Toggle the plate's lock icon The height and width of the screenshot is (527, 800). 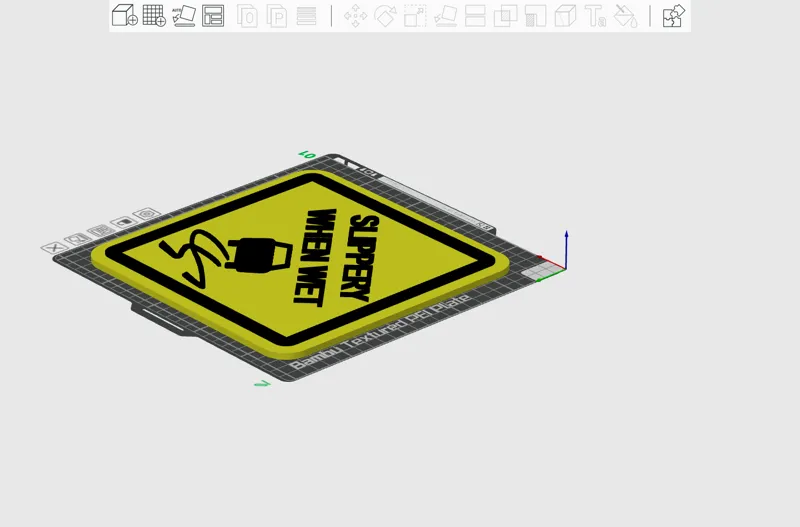[x=123, y=222]
